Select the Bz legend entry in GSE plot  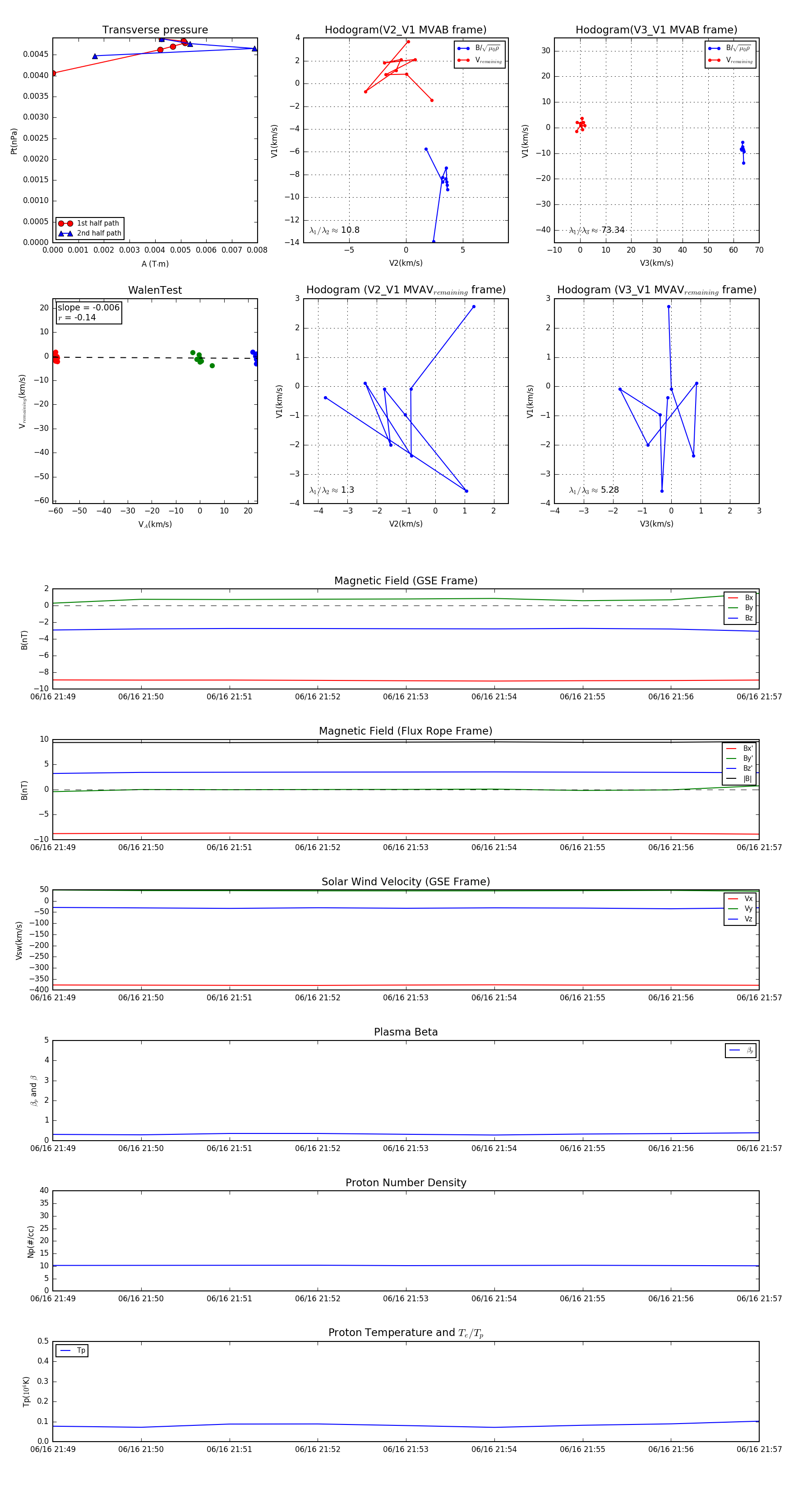click(x=740, y=618)
